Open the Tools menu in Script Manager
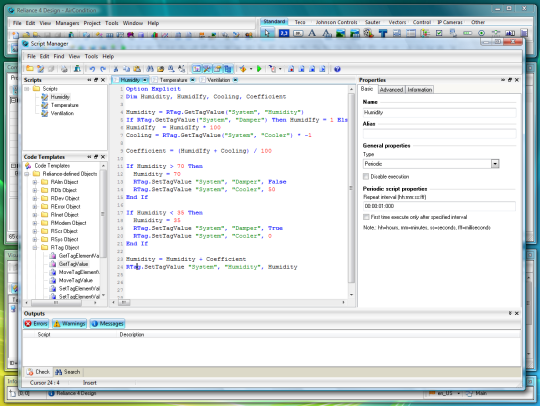The height and width of the screenshot is (406, 540). (x=91, y=56)
